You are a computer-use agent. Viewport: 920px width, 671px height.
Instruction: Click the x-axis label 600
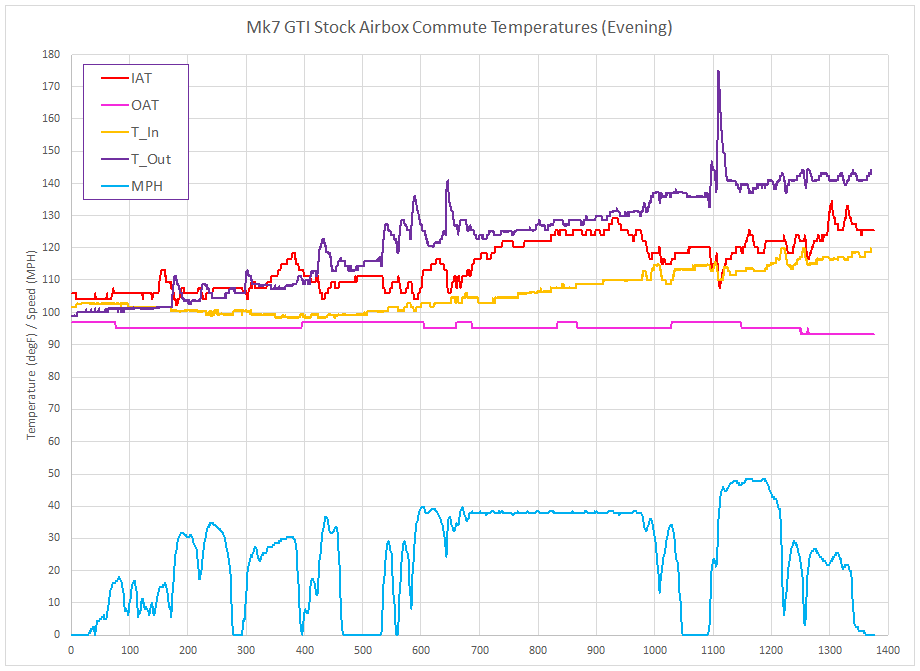[x=421, y=650]
